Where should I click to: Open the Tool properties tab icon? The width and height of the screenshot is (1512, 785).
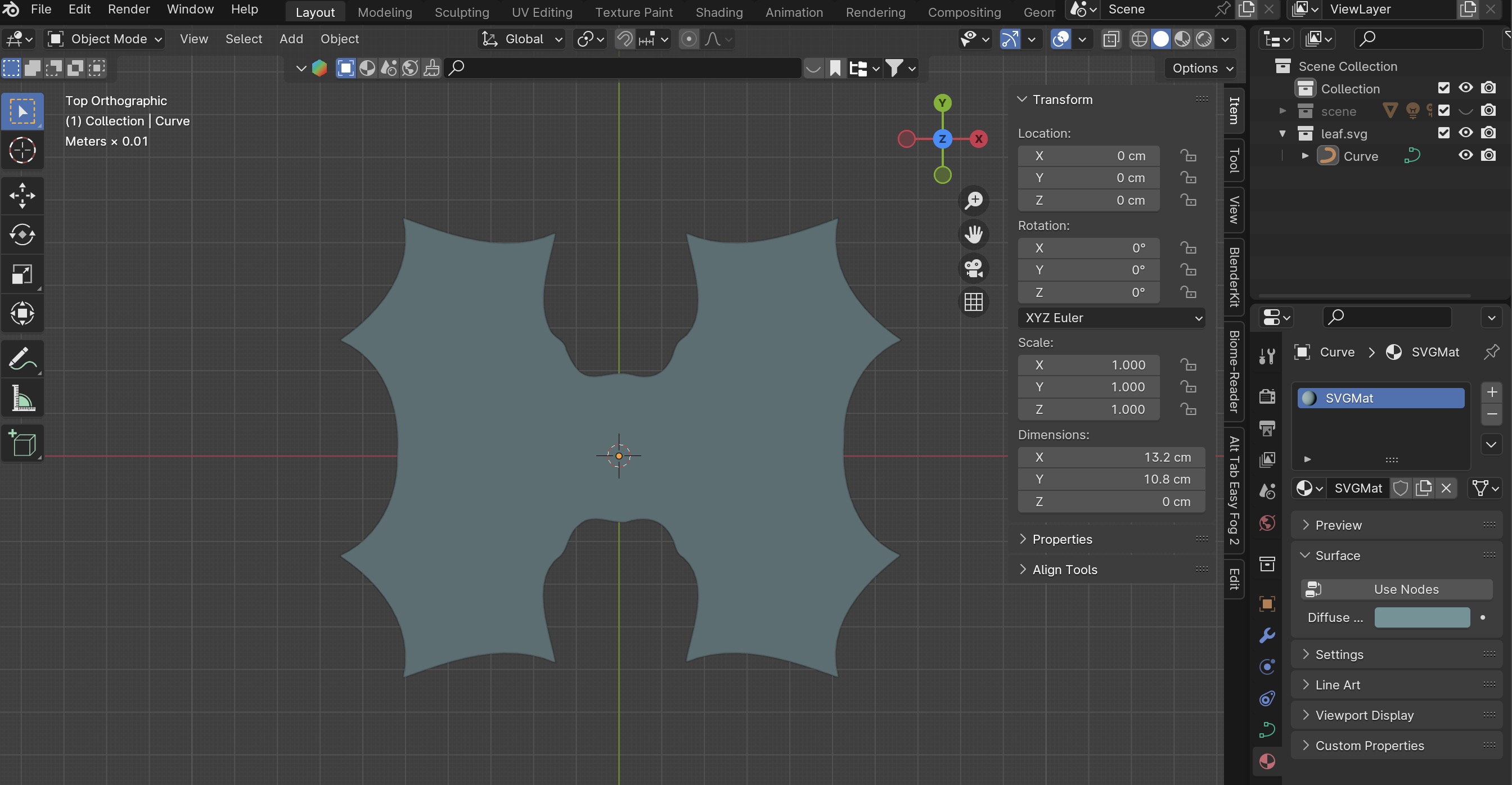(1267, 356)
